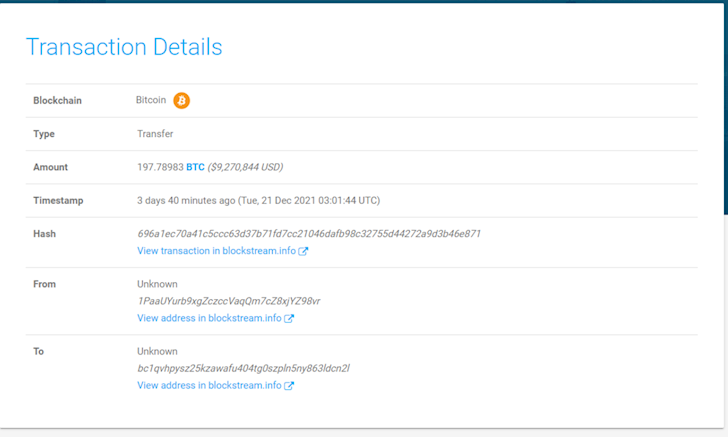This screenshot has width=728, height=437.
Task: Click the Bitcoin blockchain name text
Action: (x=151, y=100)
